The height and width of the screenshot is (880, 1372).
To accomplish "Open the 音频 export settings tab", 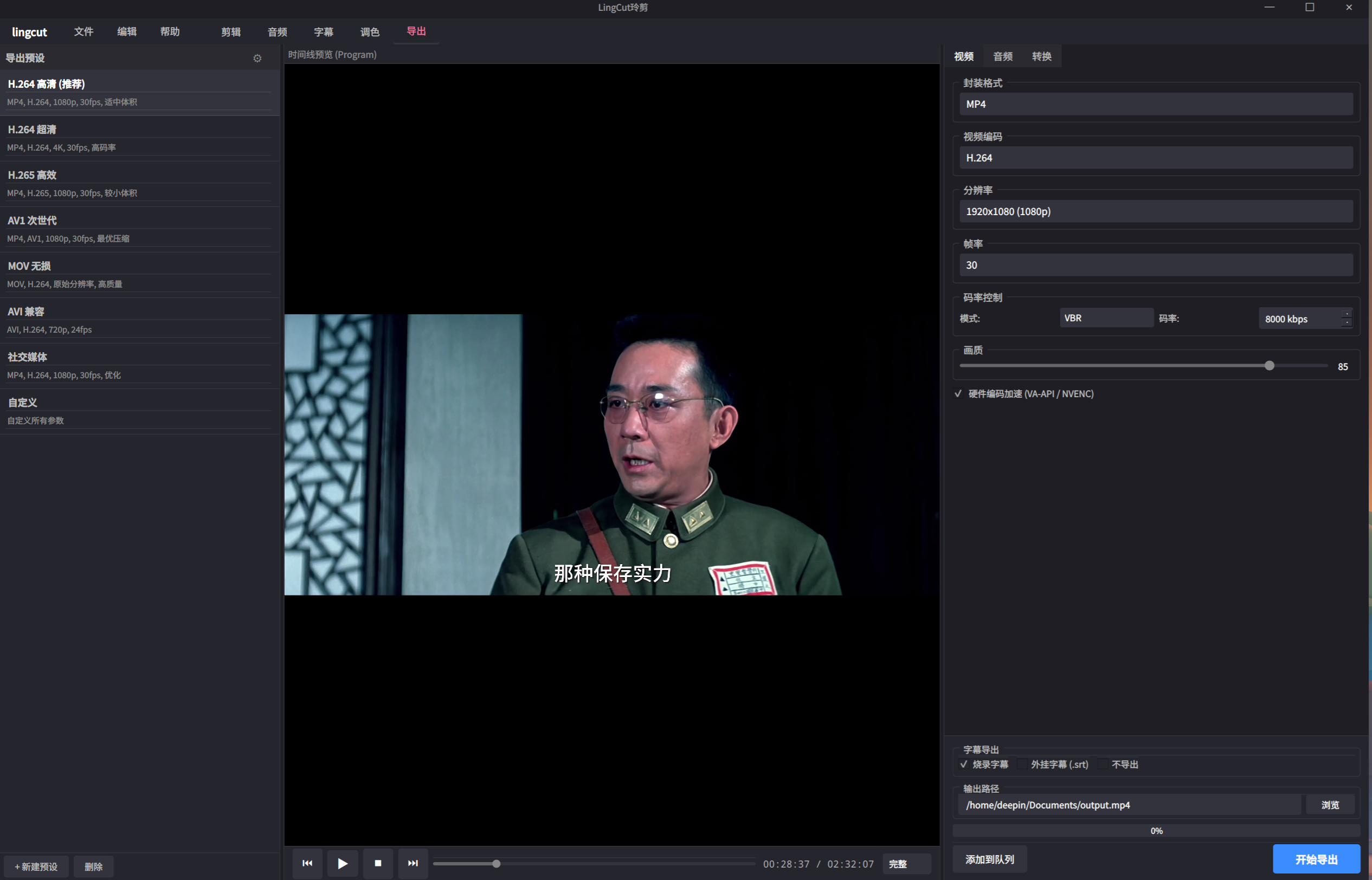I will pos(1003,56).
